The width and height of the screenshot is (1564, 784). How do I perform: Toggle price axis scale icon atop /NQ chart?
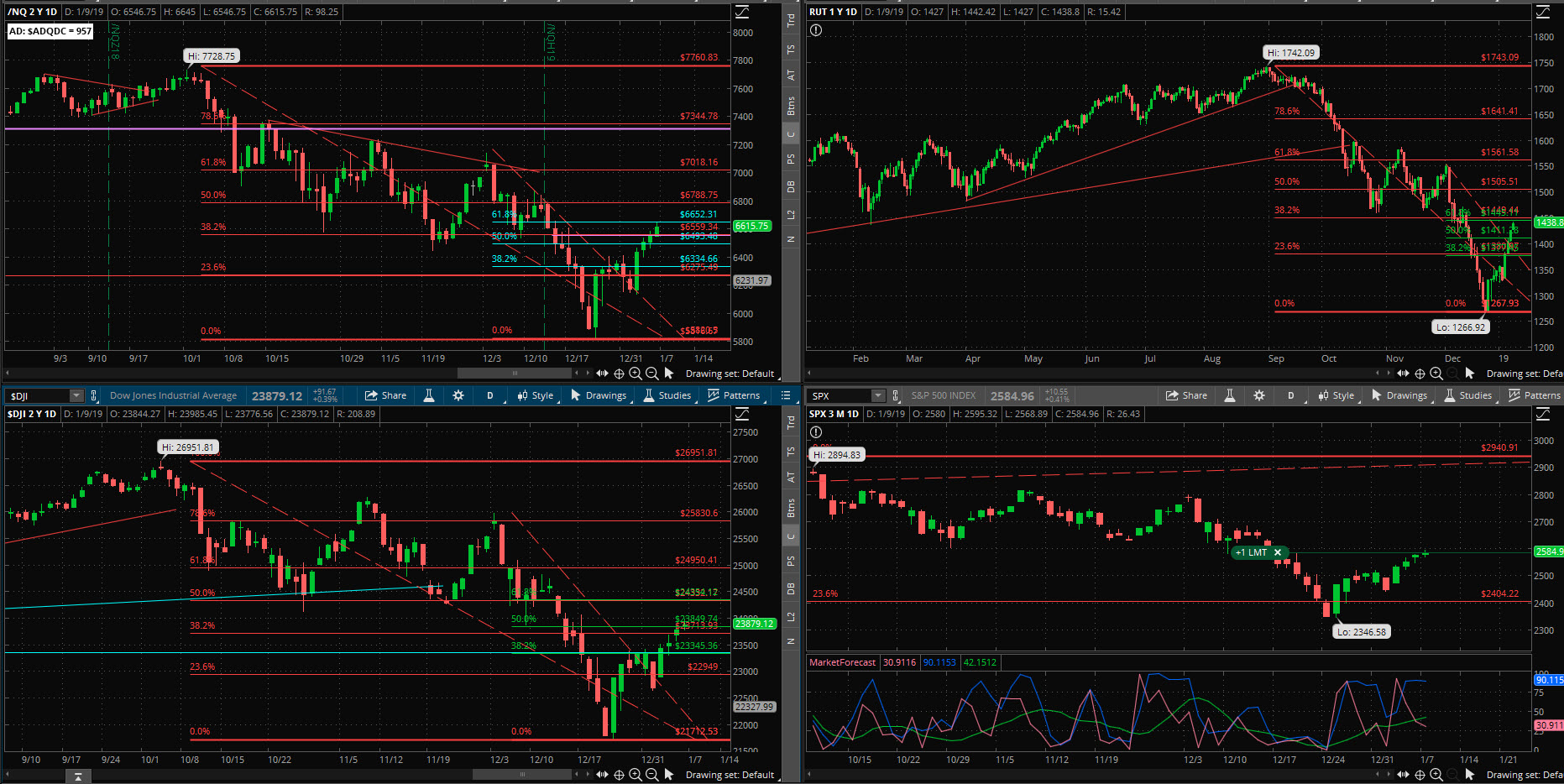coord(742,12)
